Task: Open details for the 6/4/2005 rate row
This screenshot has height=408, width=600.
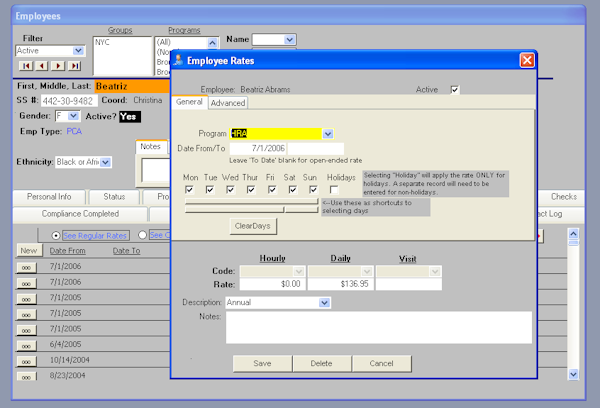Action: point(26,346)
